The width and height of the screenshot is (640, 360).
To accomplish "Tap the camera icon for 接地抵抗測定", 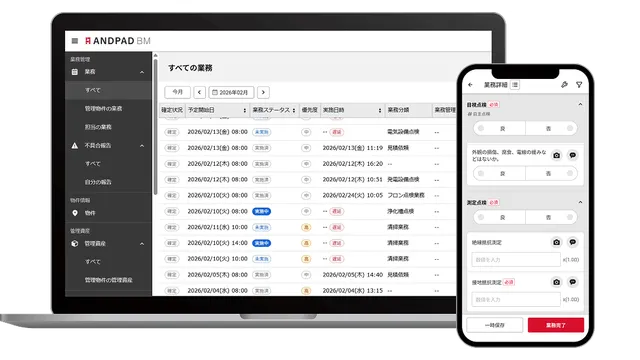I will click(x=557, y=282).
